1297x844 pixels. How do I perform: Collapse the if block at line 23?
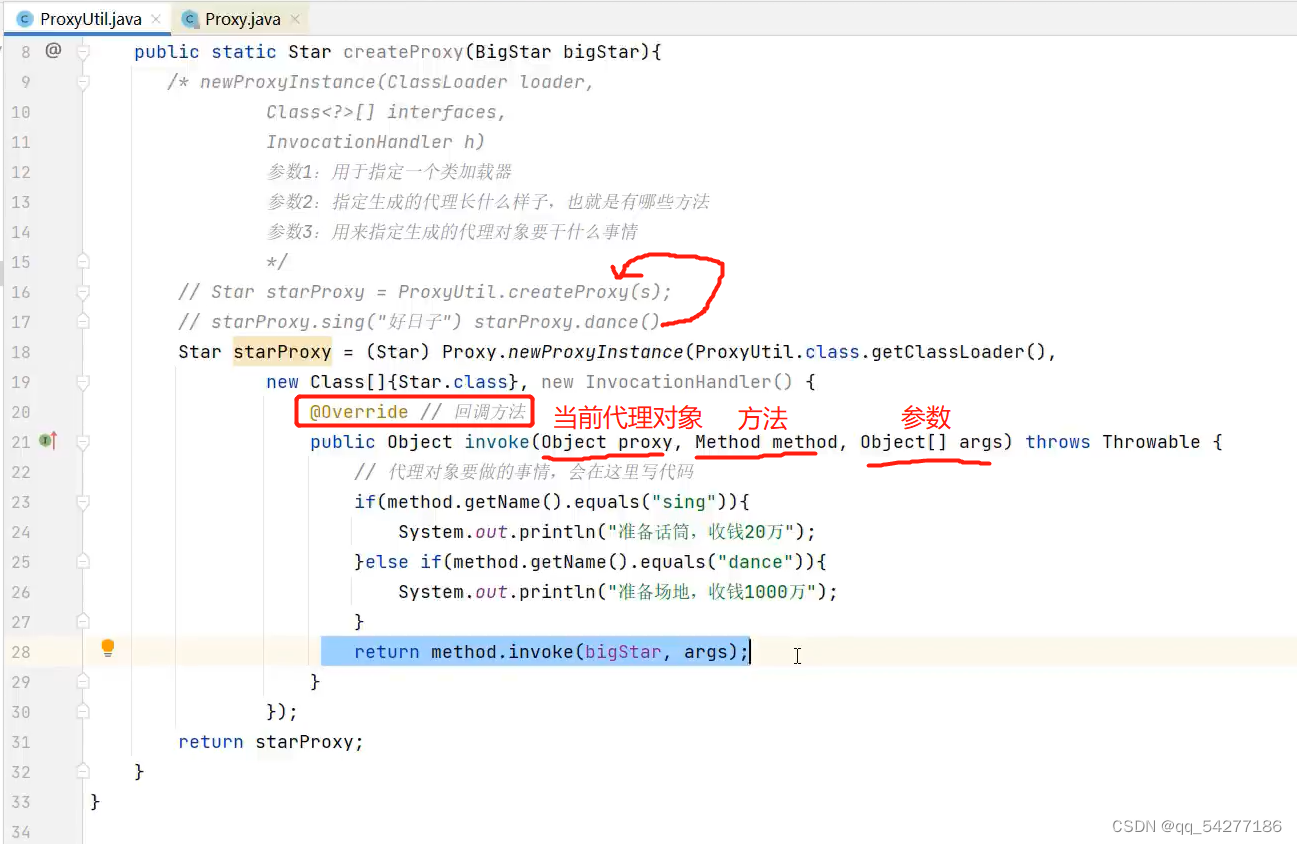[x=83, y=502]
